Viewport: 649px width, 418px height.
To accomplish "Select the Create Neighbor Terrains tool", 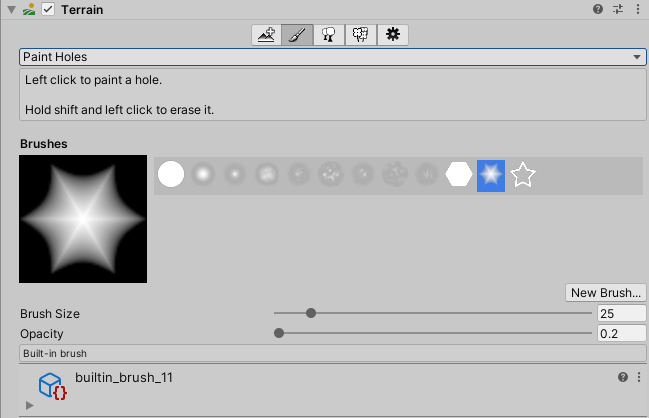I will [x=266, y=35].
